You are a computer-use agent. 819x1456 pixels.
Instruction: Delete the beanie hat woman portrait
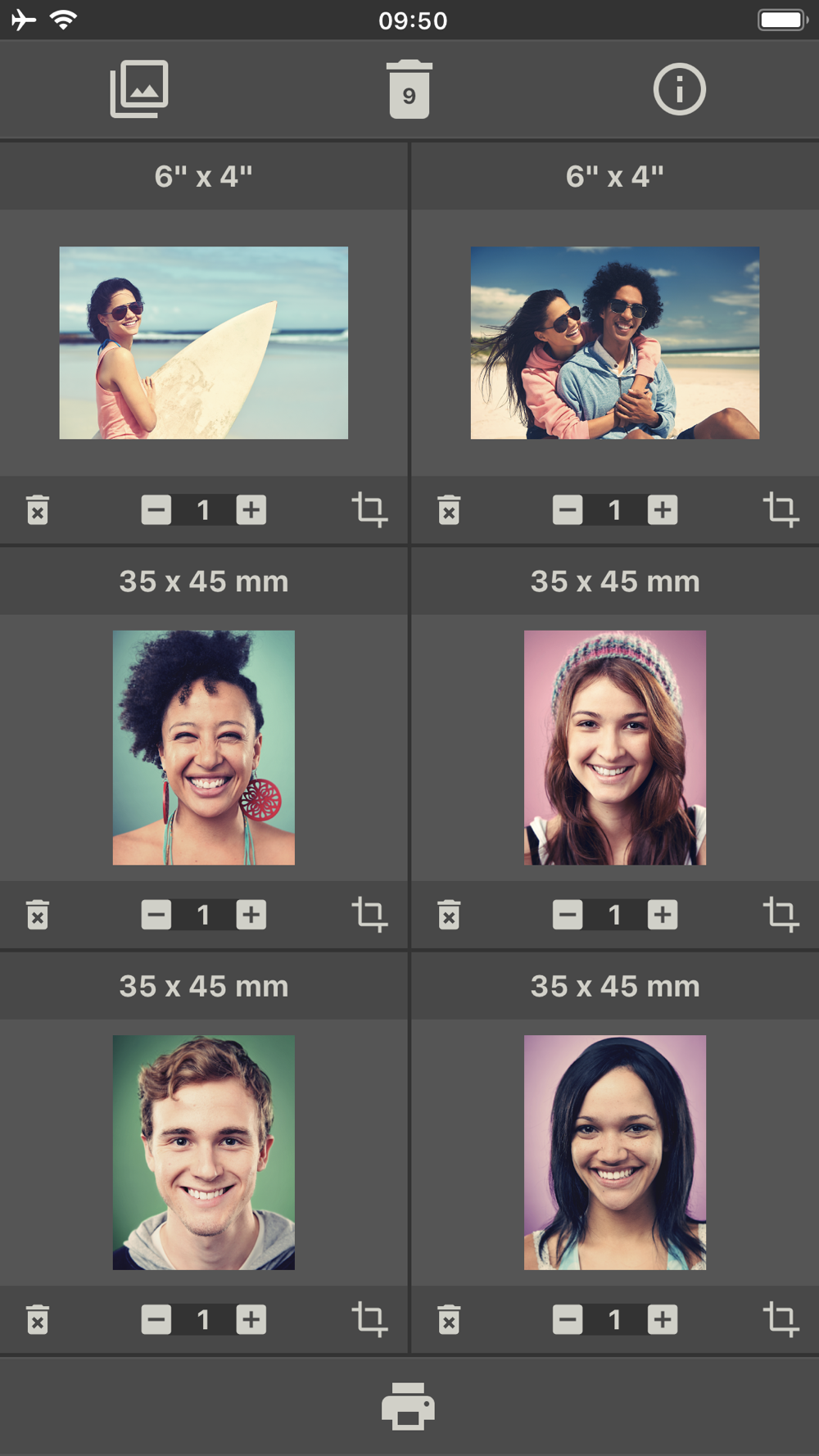449,914
